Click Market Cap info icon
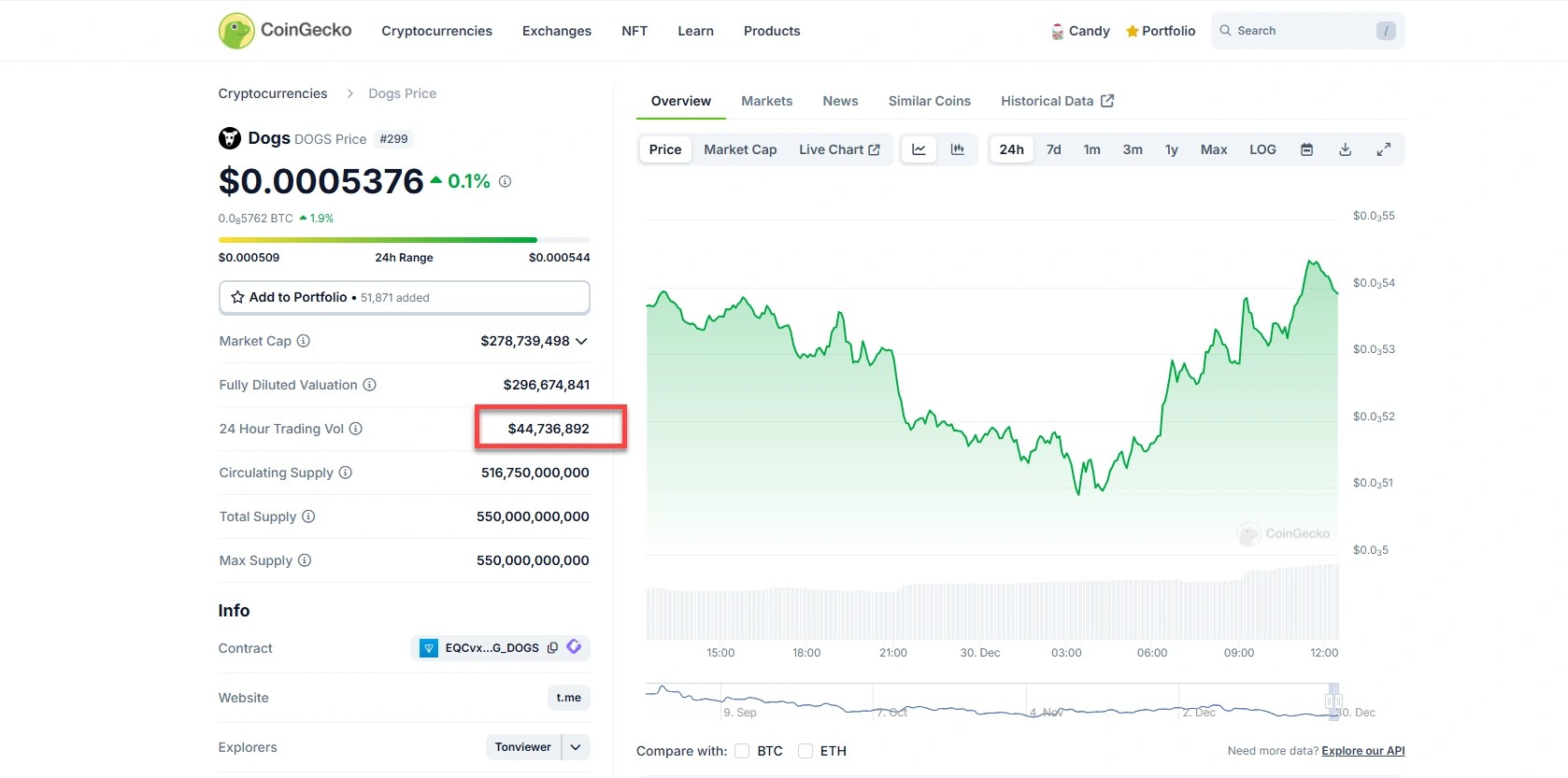 [x=304, y=341]
